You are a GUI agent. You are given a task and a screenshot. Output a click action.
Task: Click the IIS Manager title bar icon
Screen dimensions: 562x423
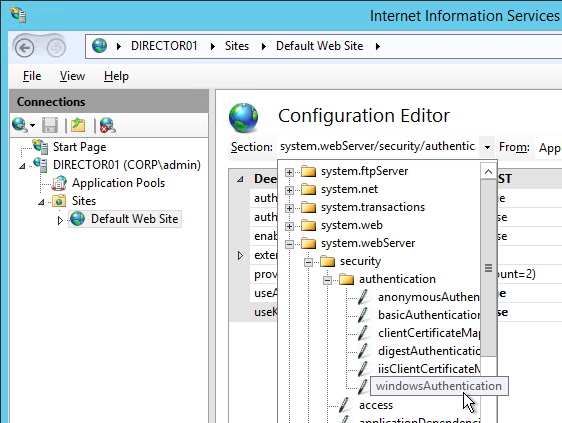(18, 15)
